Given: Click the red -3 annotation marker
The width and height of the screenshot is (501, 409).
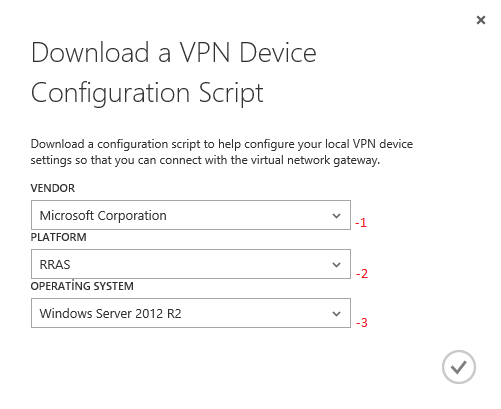Looking at the screenshot, I should (362, 323).
